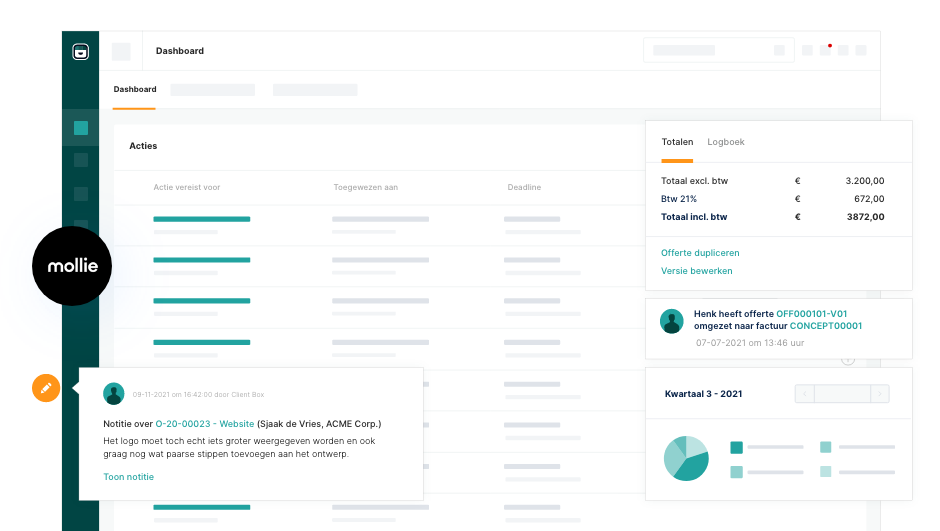Go to previous quarter with left arrow

click(804, 394)
